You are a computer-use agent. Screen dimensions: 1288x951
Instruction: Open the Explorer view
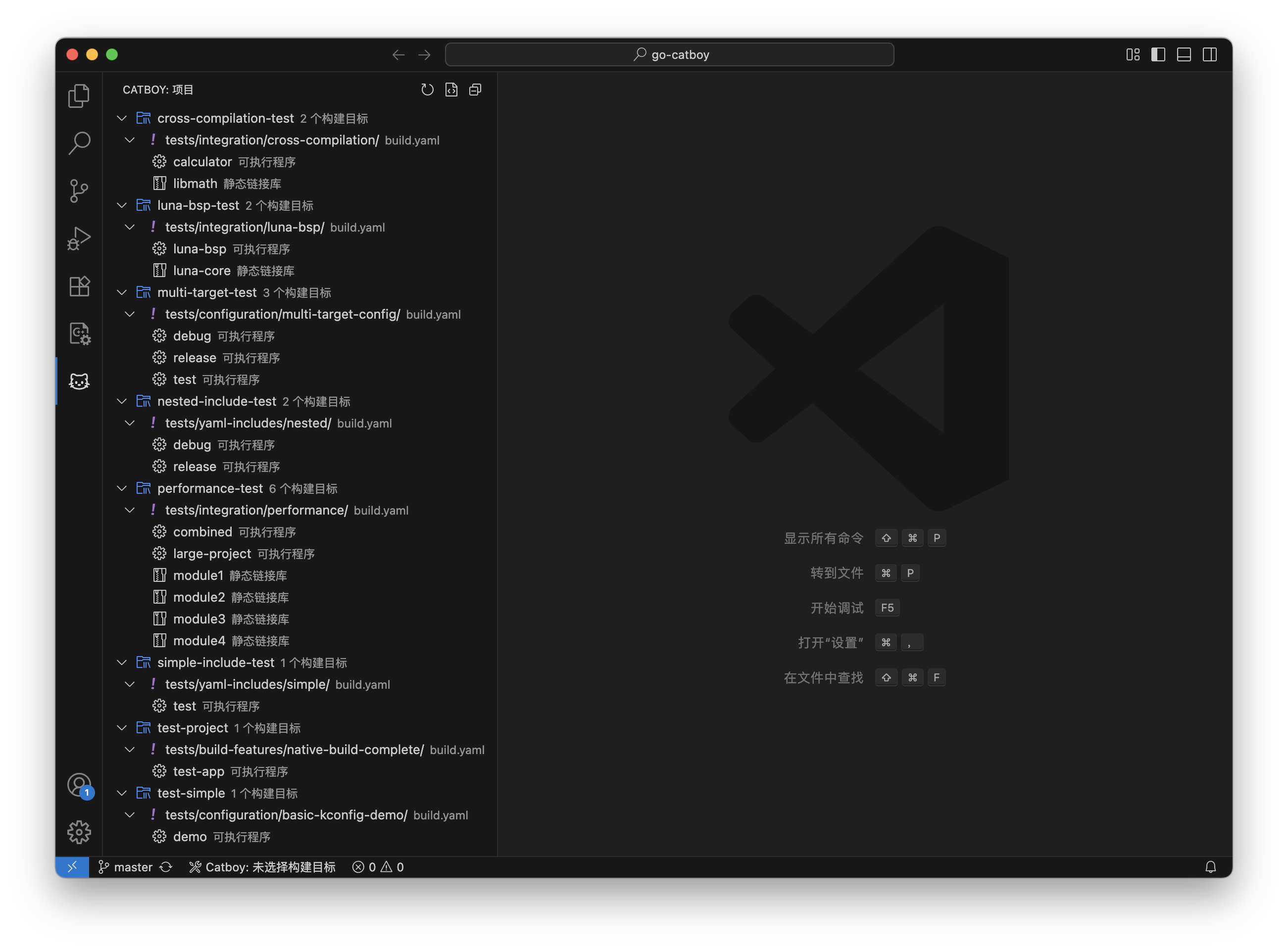[79, 95]
